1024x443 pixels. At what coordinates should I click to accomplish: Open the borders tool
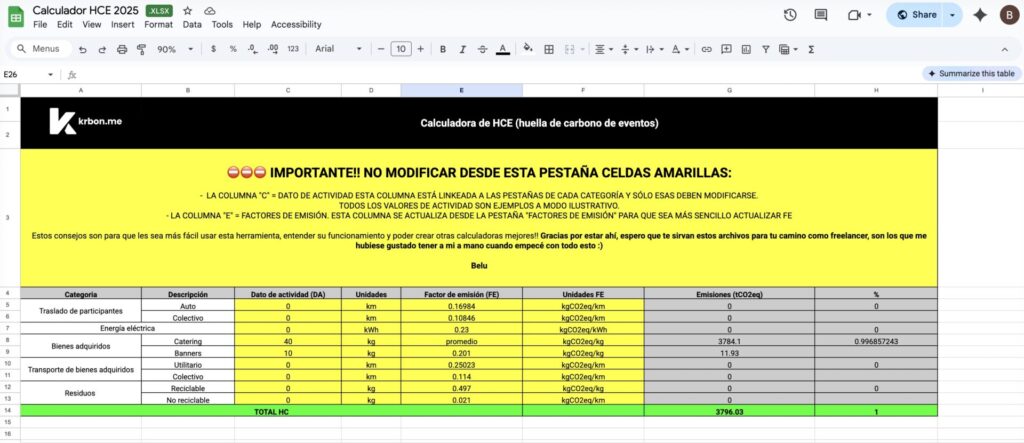(x=549, y=49)
